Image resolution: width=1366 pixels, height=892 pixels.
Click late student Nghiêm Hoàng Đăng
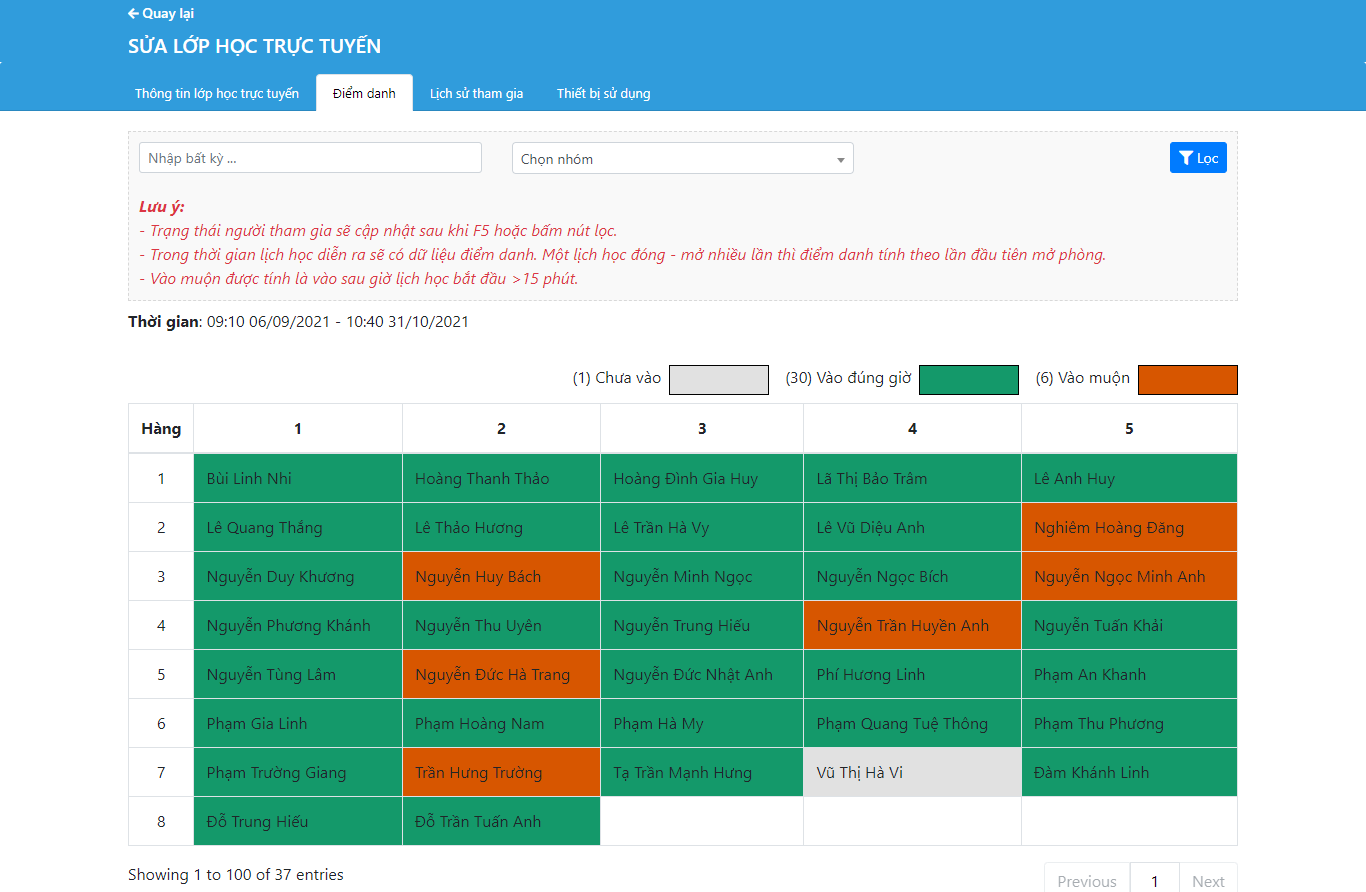click(x=1129, y=528)
